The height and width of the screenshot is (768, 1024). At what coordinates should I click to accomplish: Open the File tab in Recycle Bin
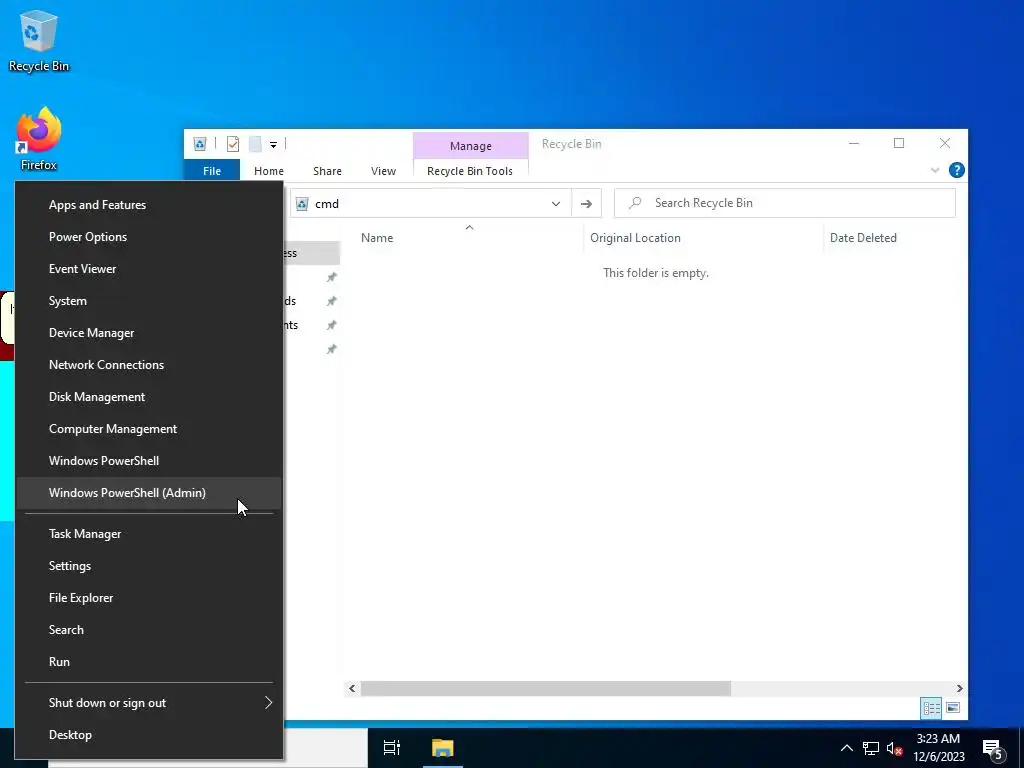tap(212, 171)
